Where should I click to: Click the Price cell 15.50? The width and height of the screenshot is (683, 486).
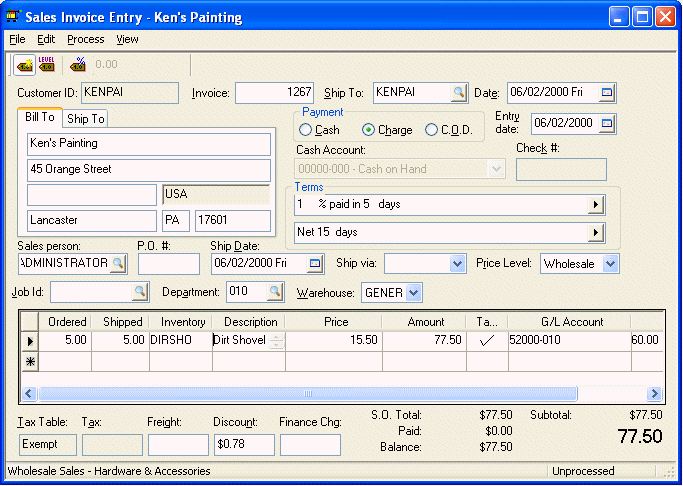coord(334,341)
